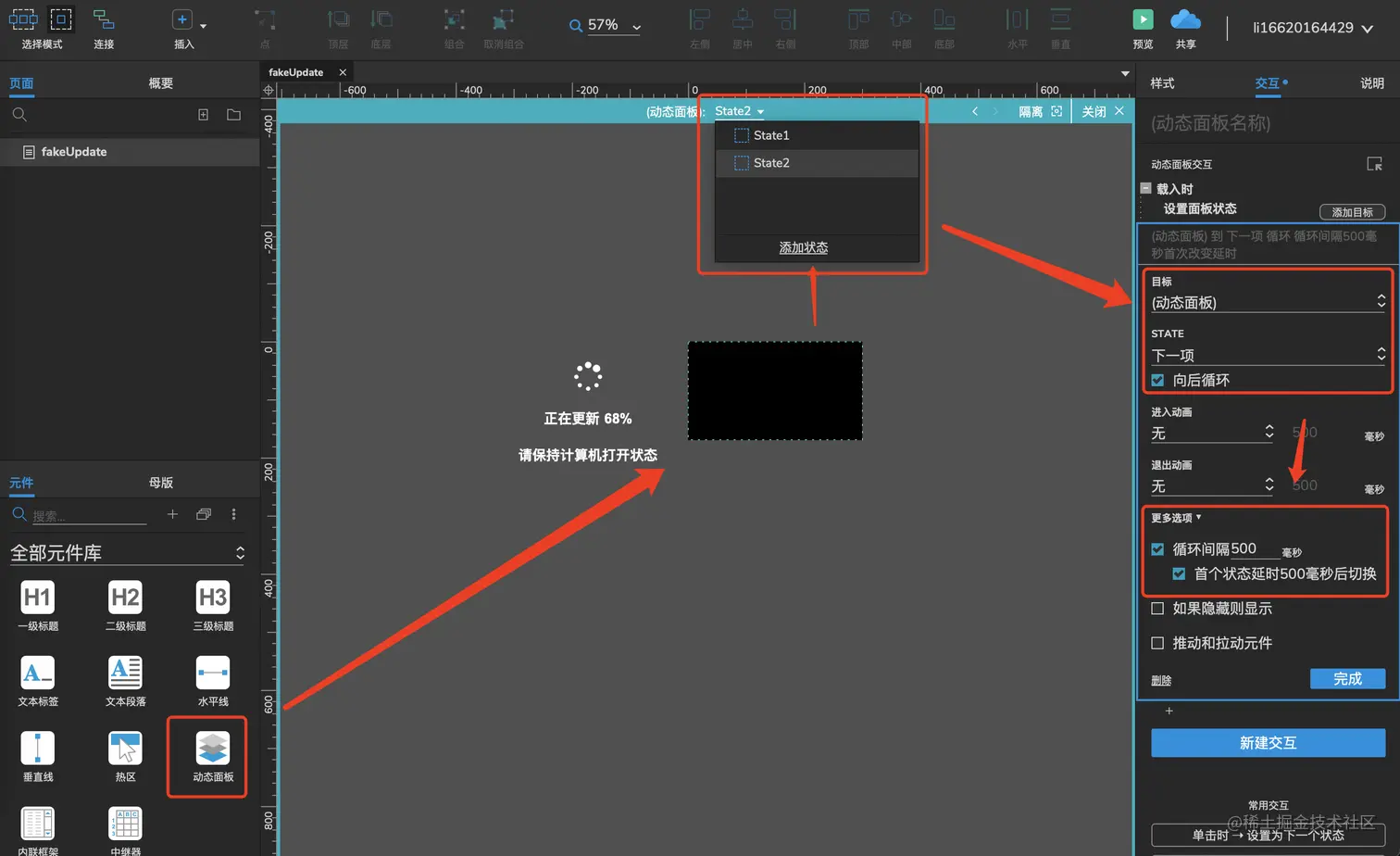Click the 完成 button

pyautogui.click(x=1347, y=679)
